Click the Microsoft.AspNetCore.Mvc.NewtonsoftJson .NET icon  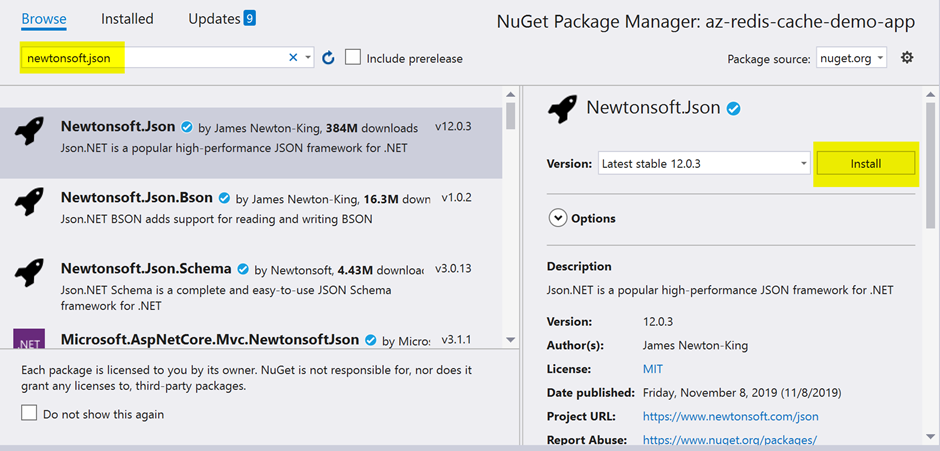pyautogui.click(x=29, y=340)
